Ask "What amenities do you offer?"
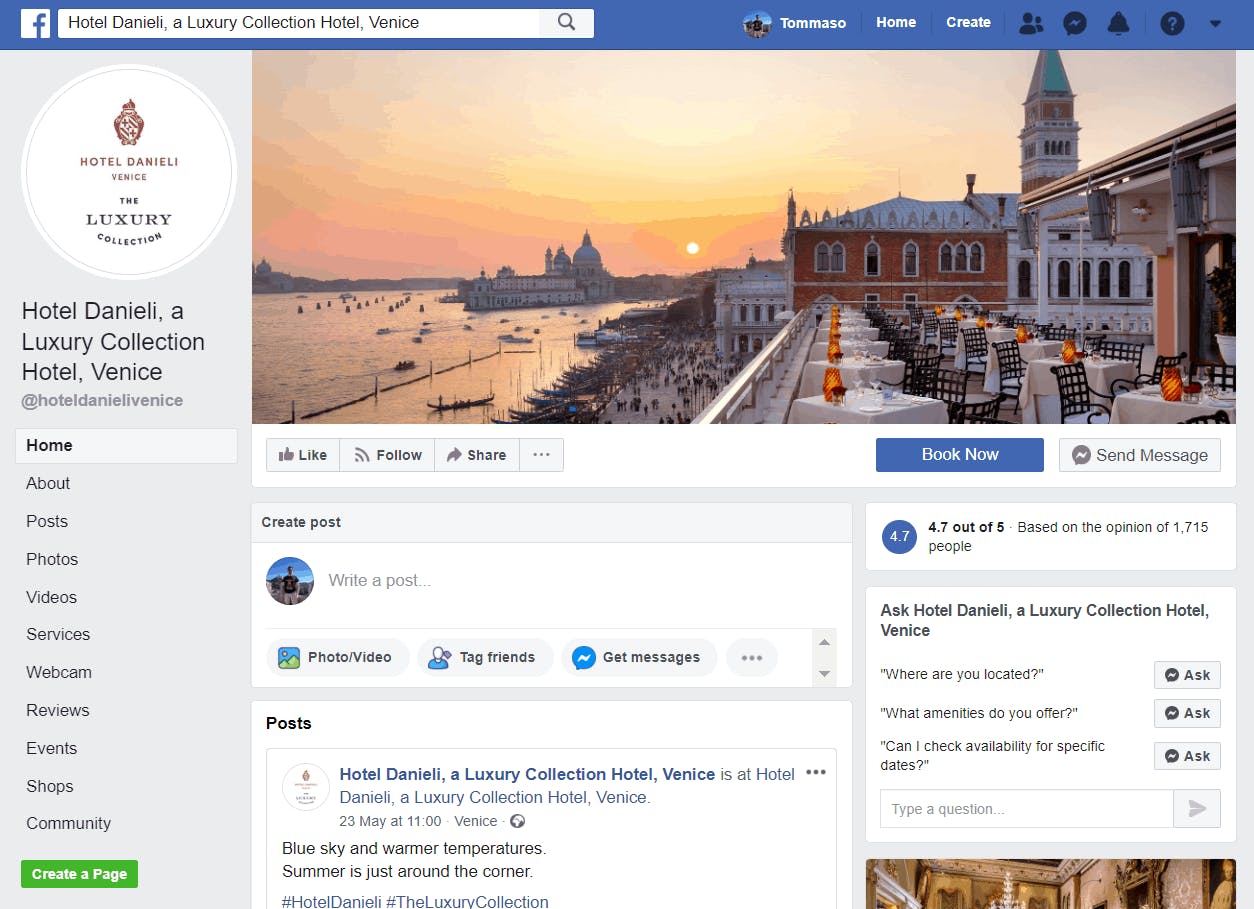This screenshot has height=909, width=1254. pos(1187,713)
